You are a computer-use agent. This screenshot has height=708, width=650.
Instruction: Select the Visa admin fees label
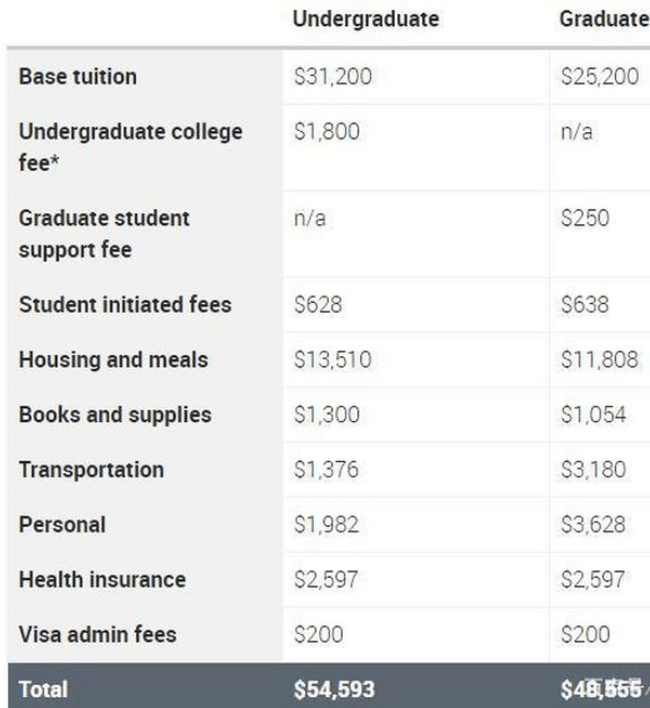(x=98, y=635)
